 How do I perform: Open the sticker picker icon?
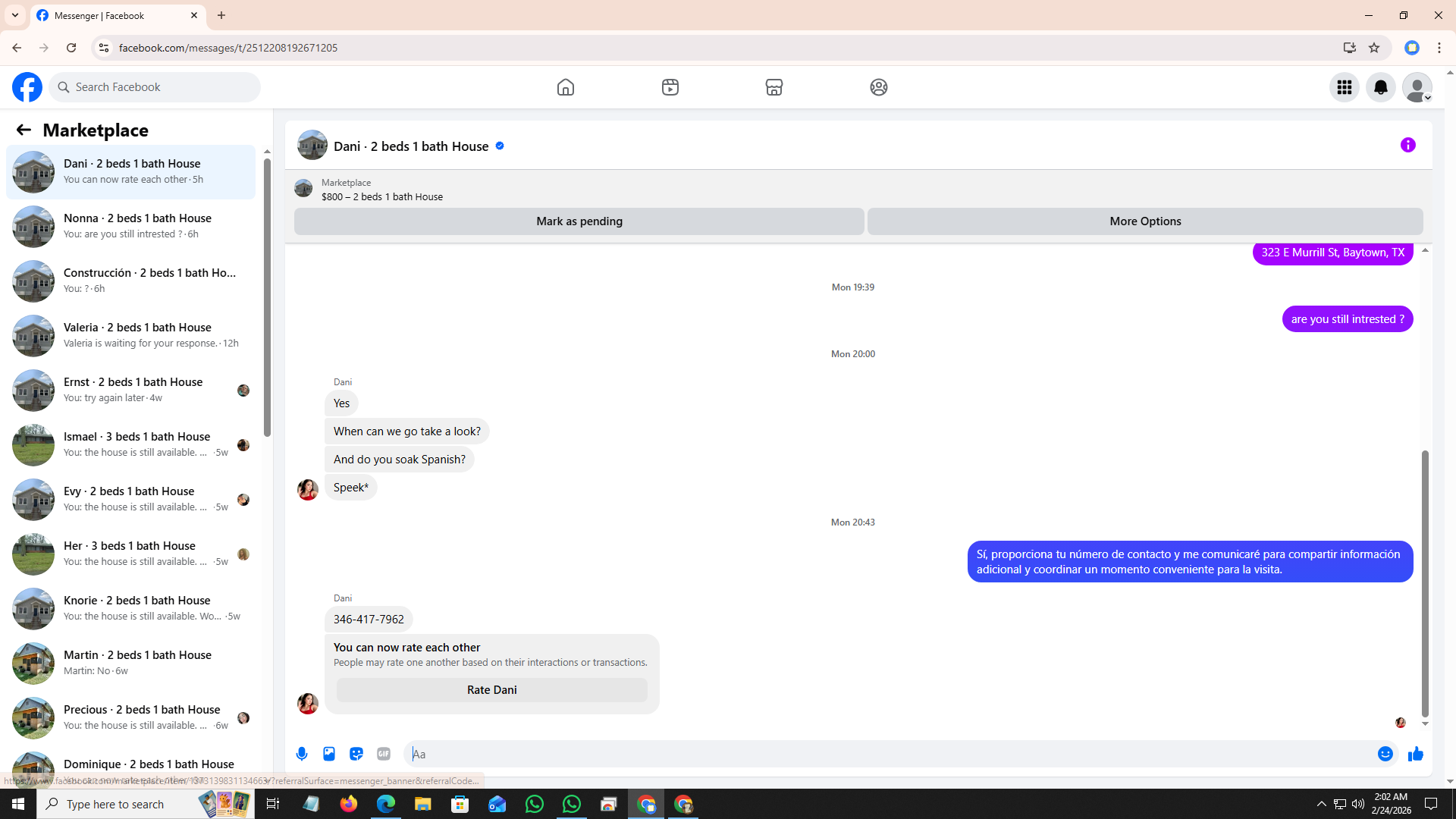[x=356, y=754]
